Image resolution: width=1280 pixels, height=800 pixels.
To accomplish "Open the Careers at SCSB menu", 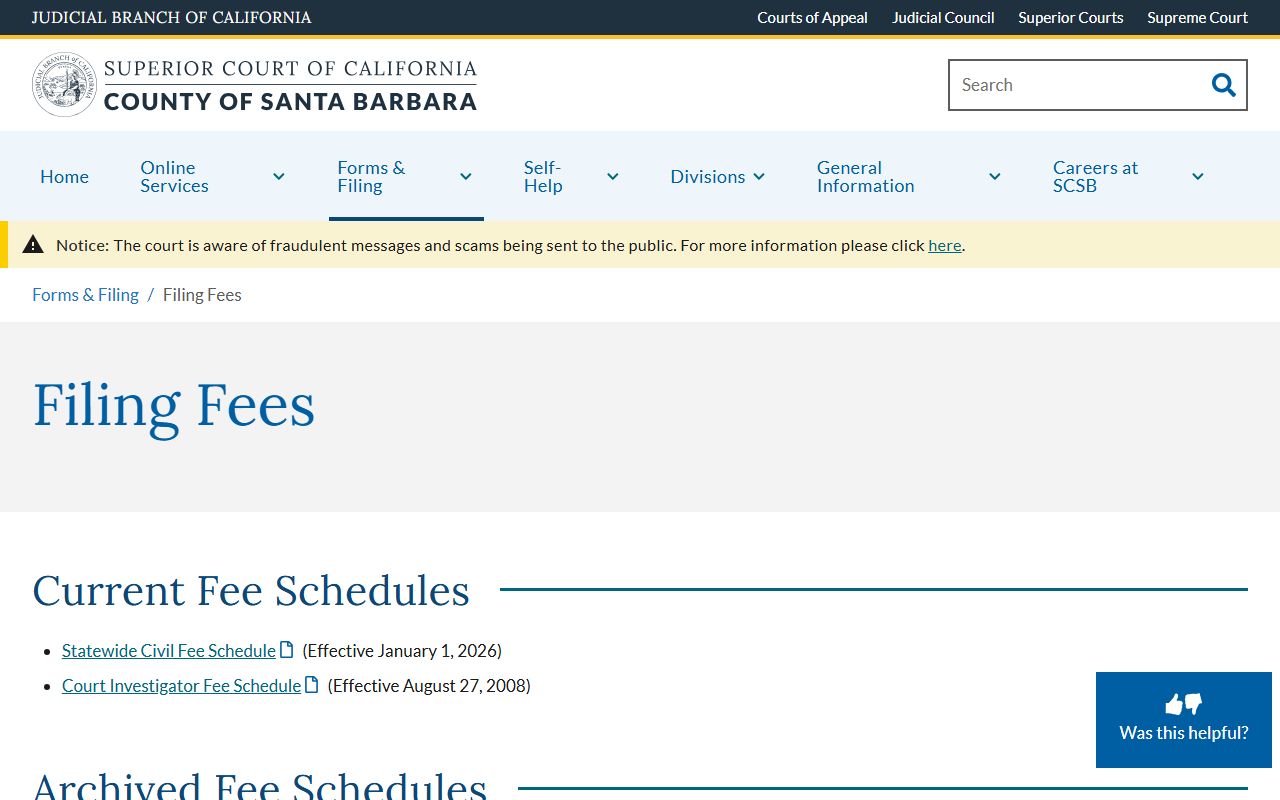I will tap(1096, 177).
